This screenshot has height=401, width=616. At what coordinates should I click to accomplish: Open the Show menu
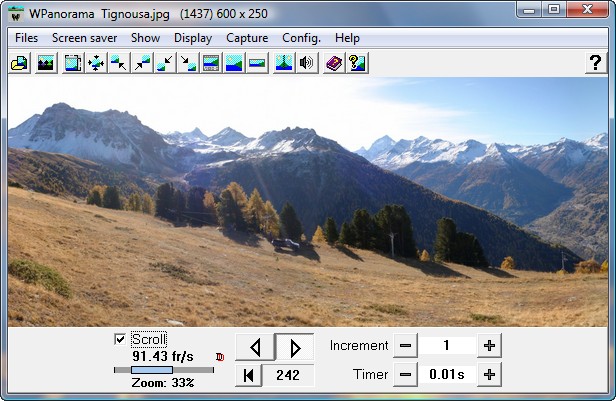coord(145,38)
